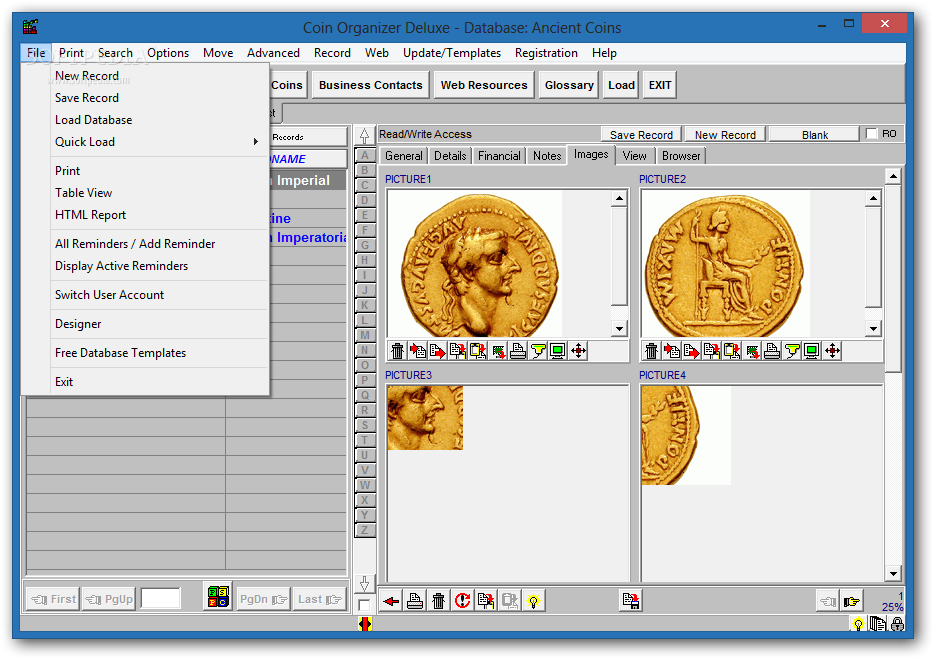Click the printer icon in the bottom toolbar
This screenshot has width=934, height=659.
tap(415, 601)
